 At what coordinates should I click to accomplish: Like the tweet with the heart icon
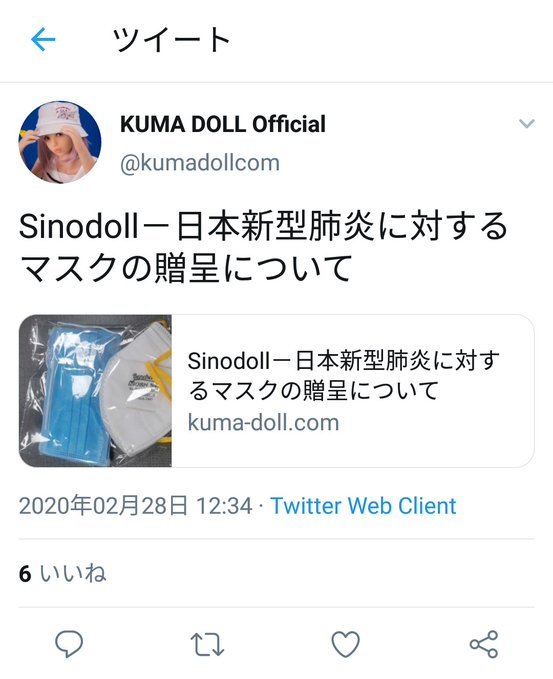(345, 644)
